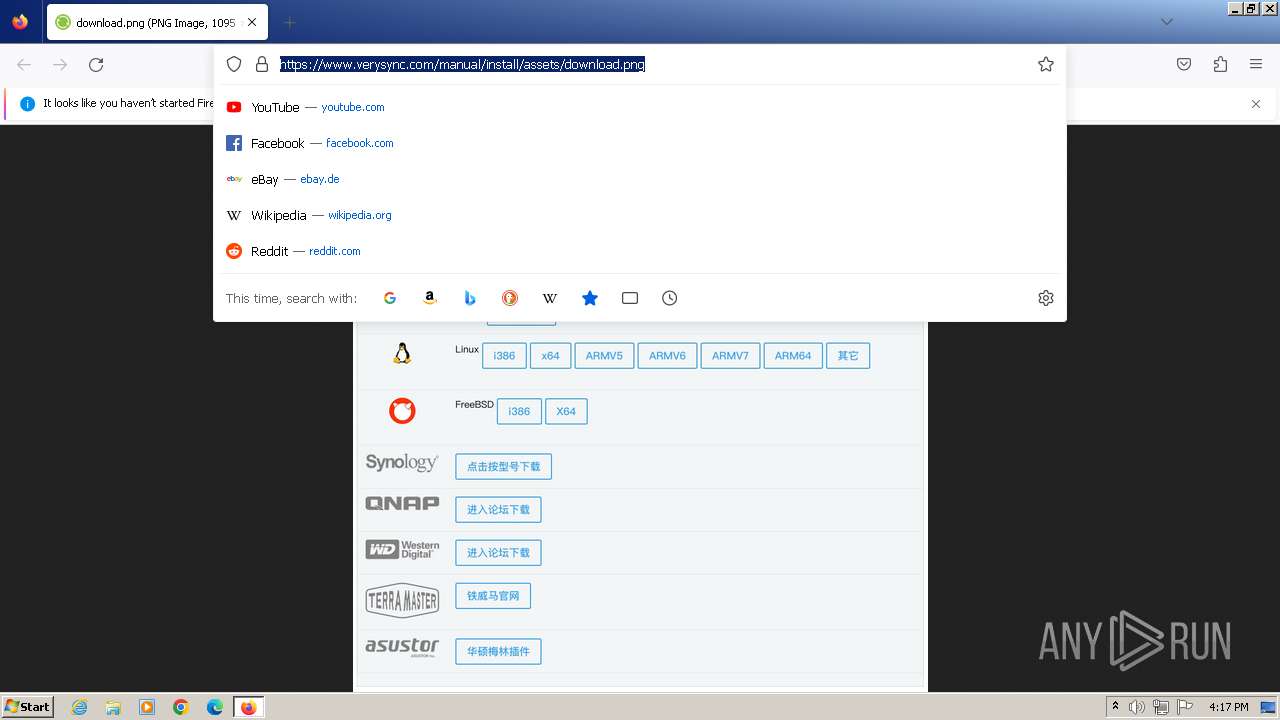Image resolution: width=1280 pixels, height=720 pixels.
Task: Click the Synology logo
Action: [402, 463]
